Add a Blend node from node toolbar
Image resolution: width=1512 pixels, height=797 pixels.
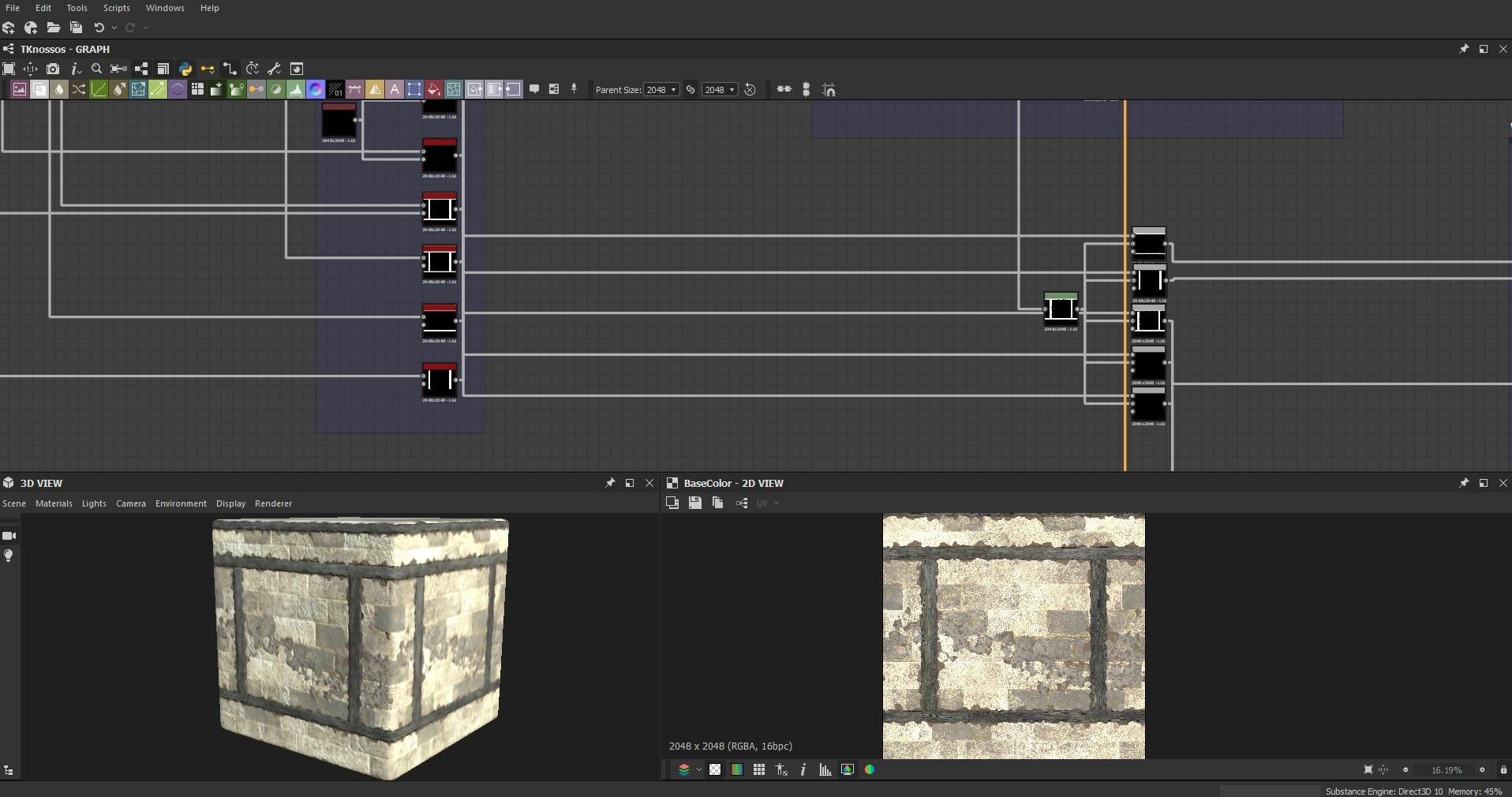pos(39,89)
